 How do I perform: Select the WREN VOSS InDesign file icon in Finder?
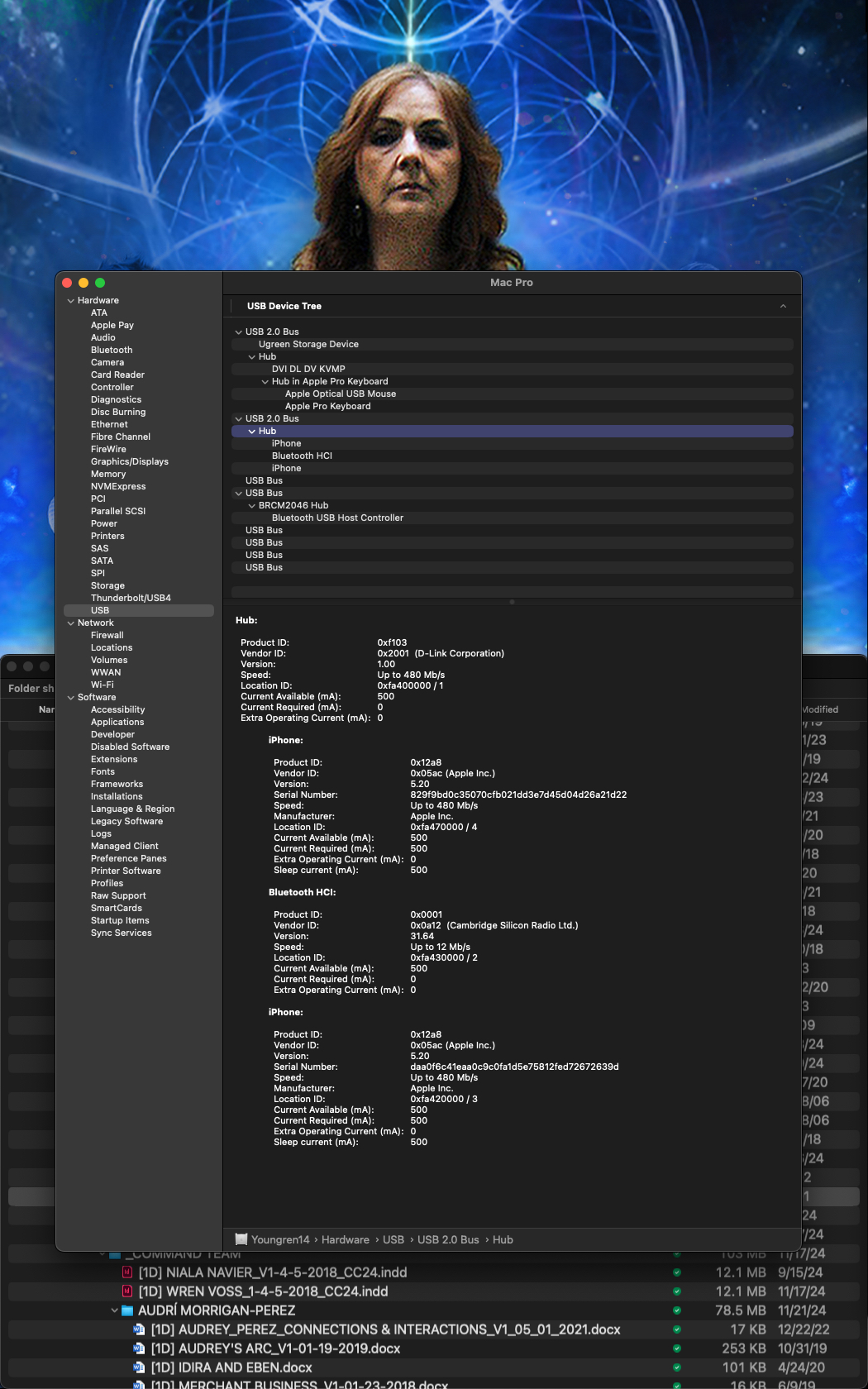[127, 1291]
